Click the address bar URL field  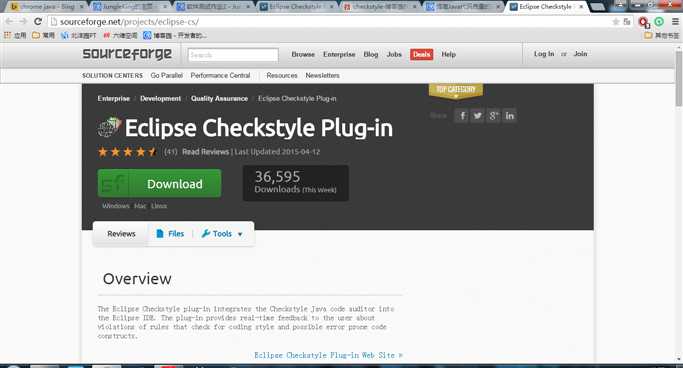[331, 21]
